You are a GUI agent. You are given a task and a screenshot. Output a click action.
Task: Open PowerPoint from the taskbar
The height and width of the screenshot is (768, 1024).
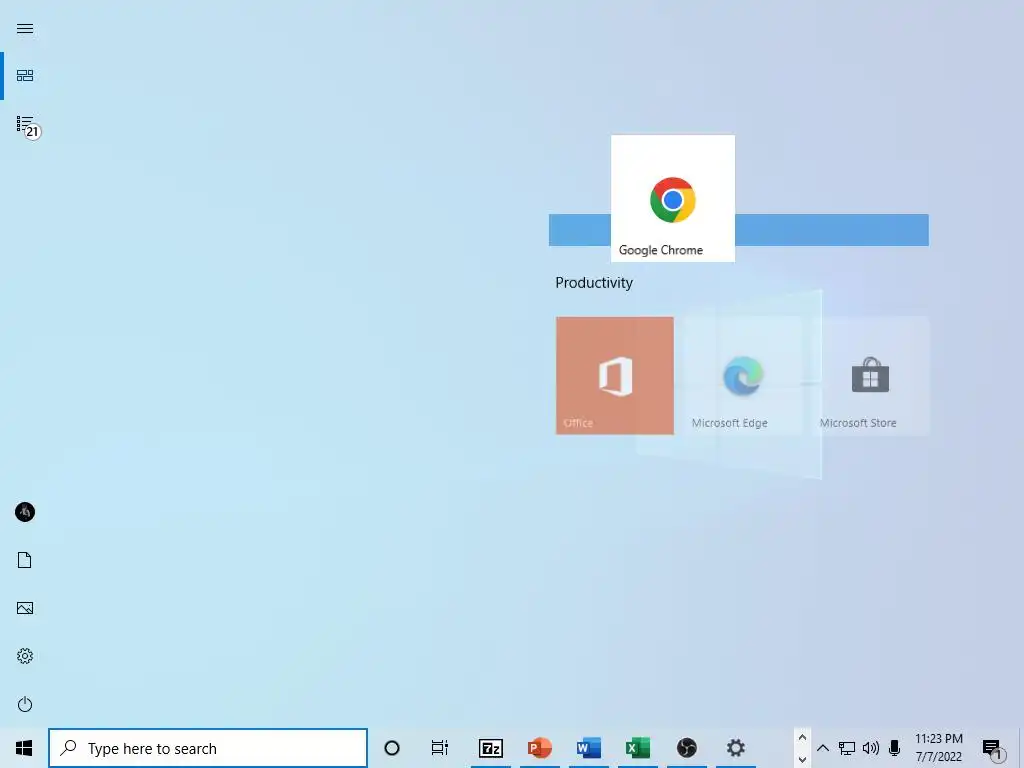pyautogui.click(x=539, y=748)
